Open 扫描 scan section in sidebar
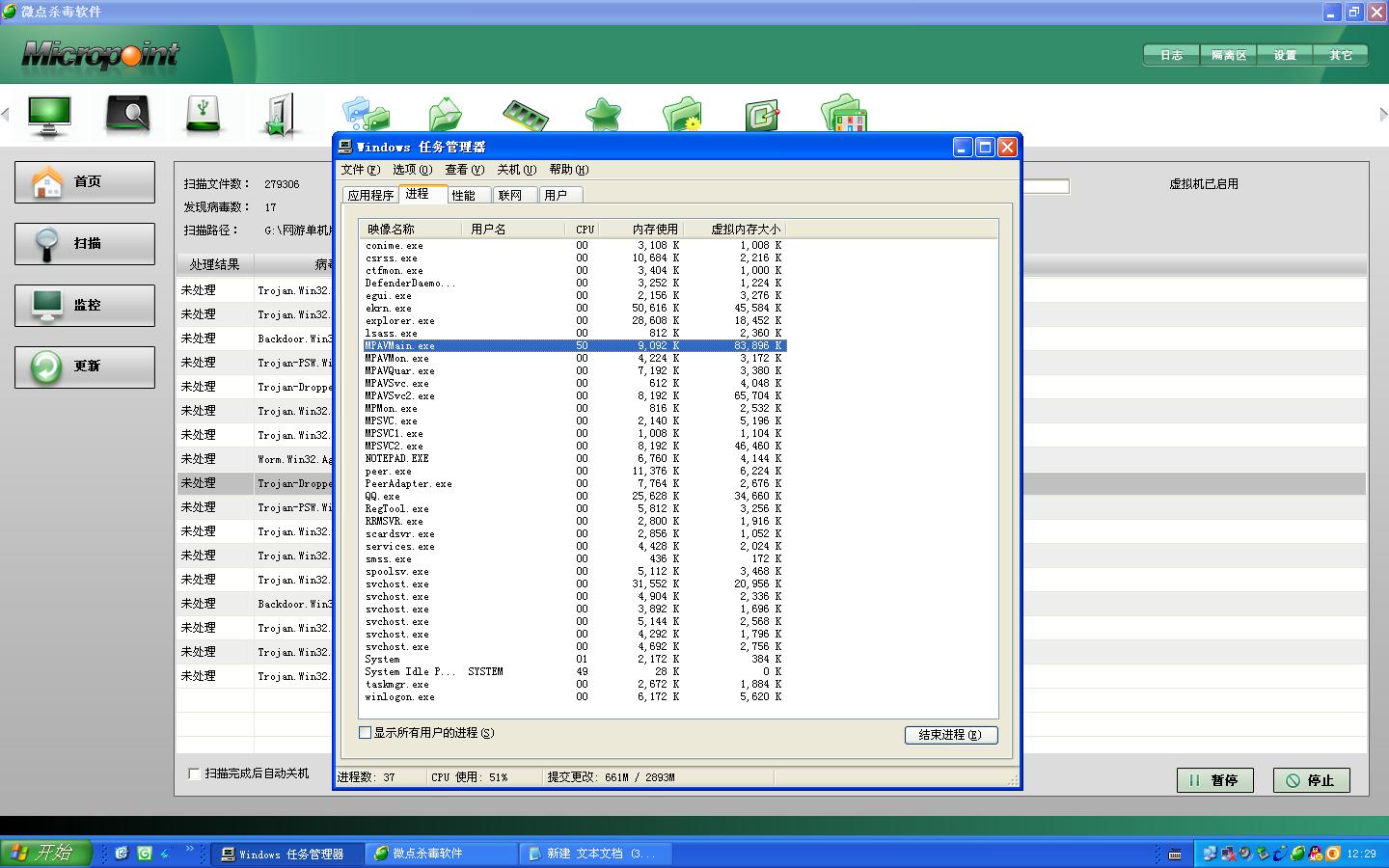The width and height of the screenshot is (1389, 868). click(x=85, y=243)
